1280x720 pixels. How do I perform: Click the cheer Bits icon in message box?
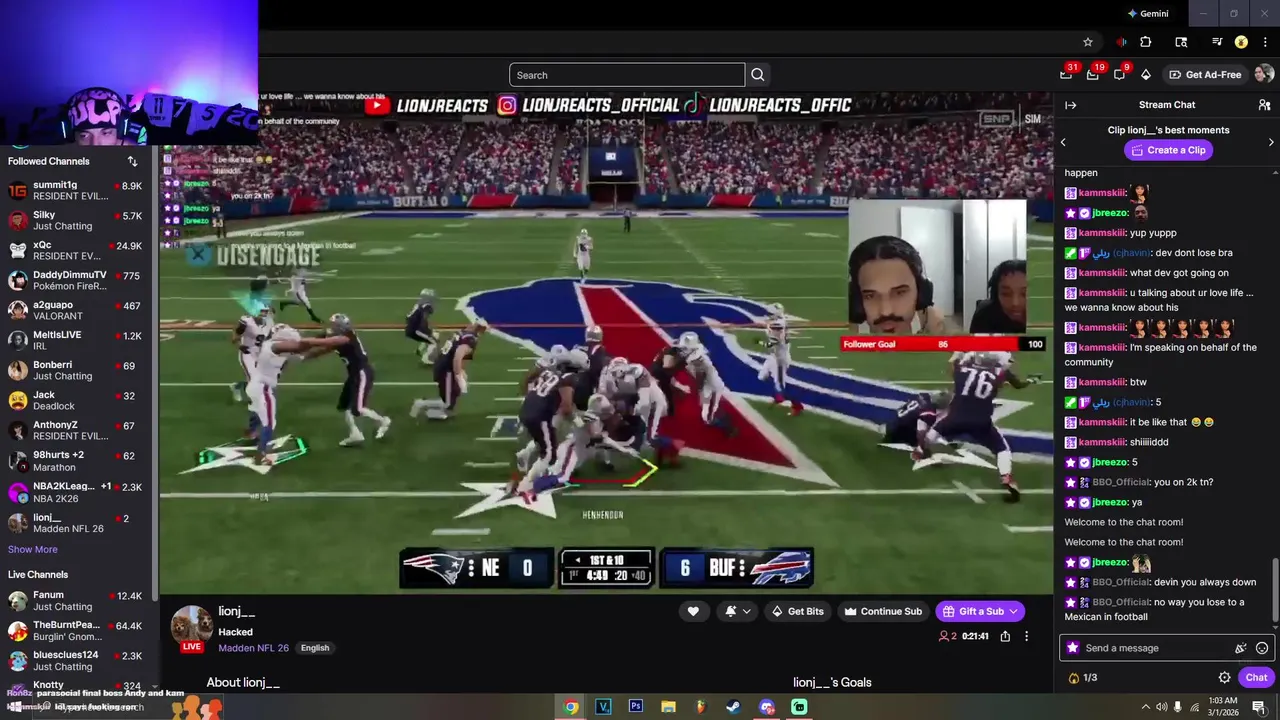coord(1241,648)
